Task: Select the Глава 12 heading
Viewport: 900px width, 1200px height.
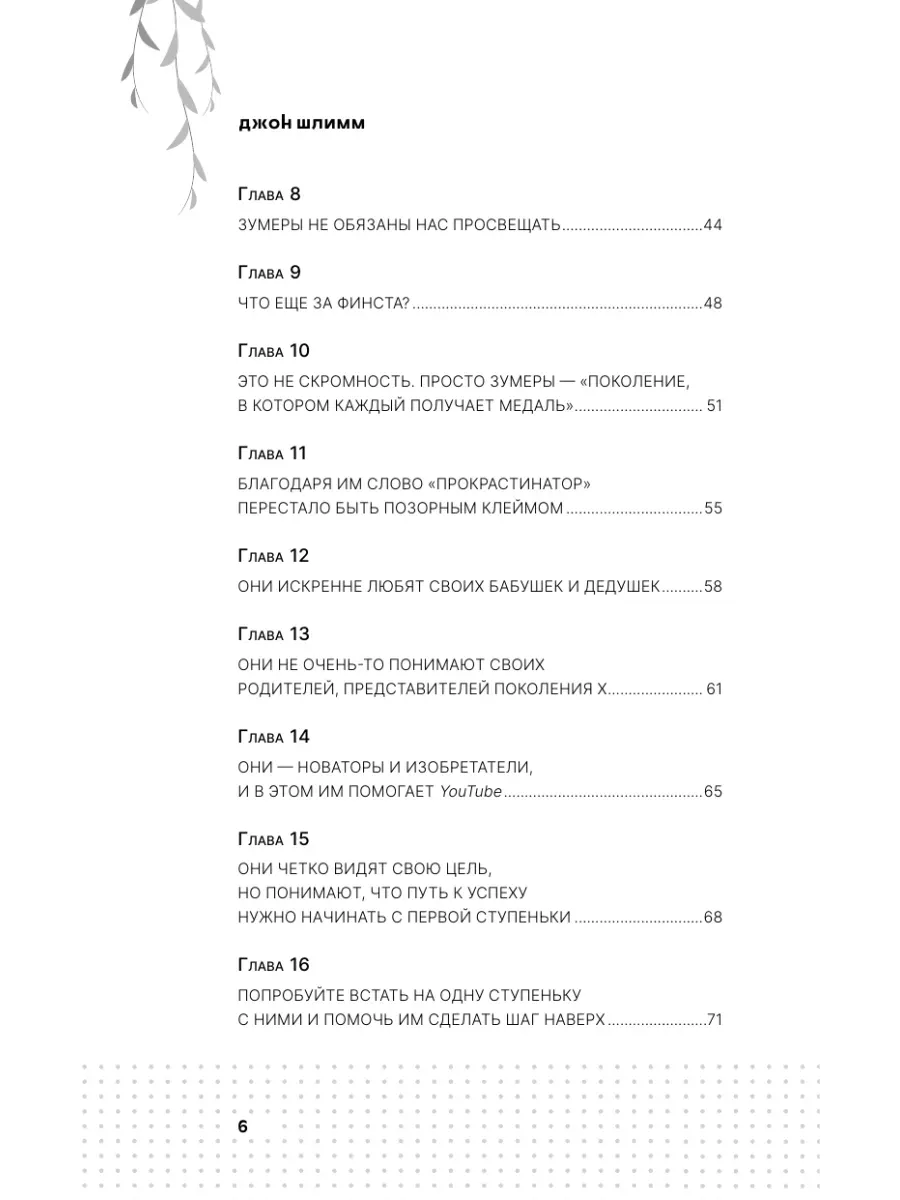Action: [x=274, y=556]
